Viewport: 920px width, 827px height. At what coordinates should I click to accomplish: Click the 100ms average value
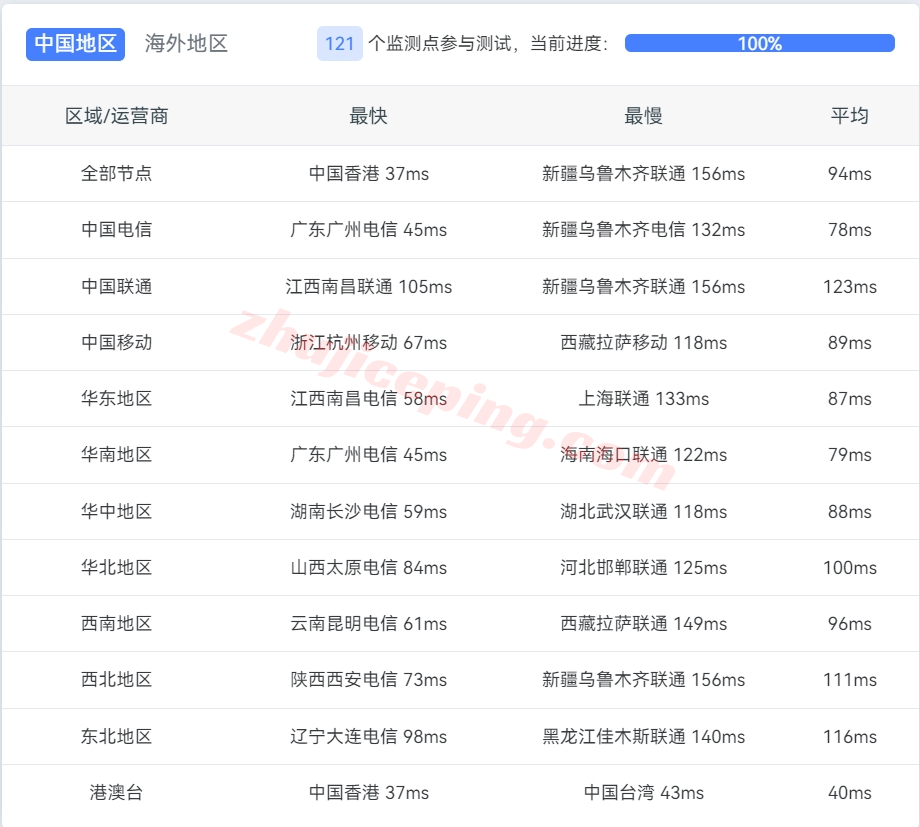pos(850,568)
